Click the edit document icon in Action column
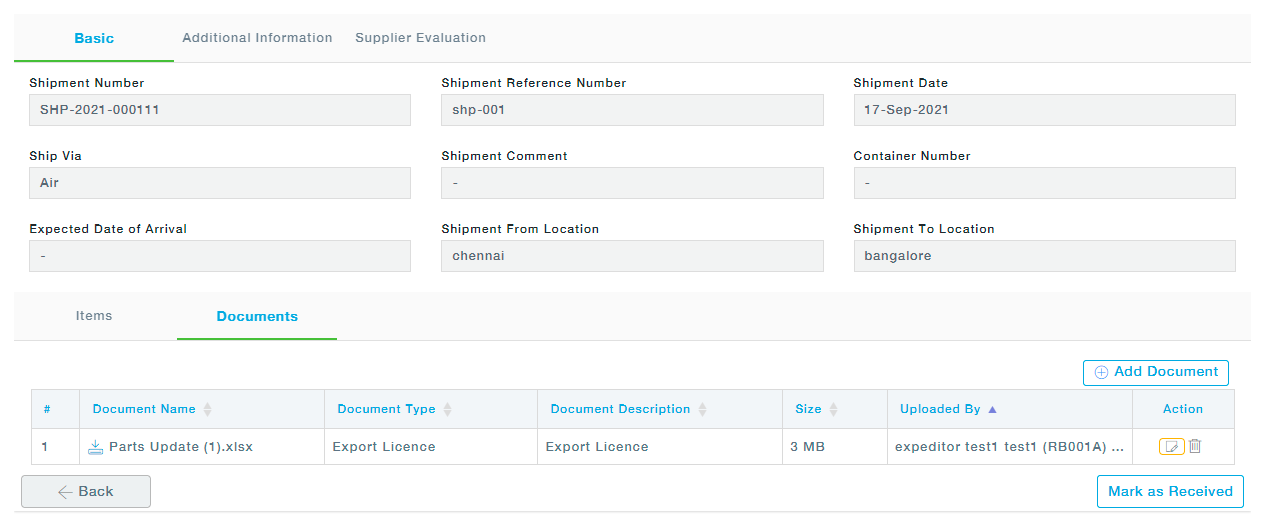1264x518 pixels. (x=1171, y=447)
